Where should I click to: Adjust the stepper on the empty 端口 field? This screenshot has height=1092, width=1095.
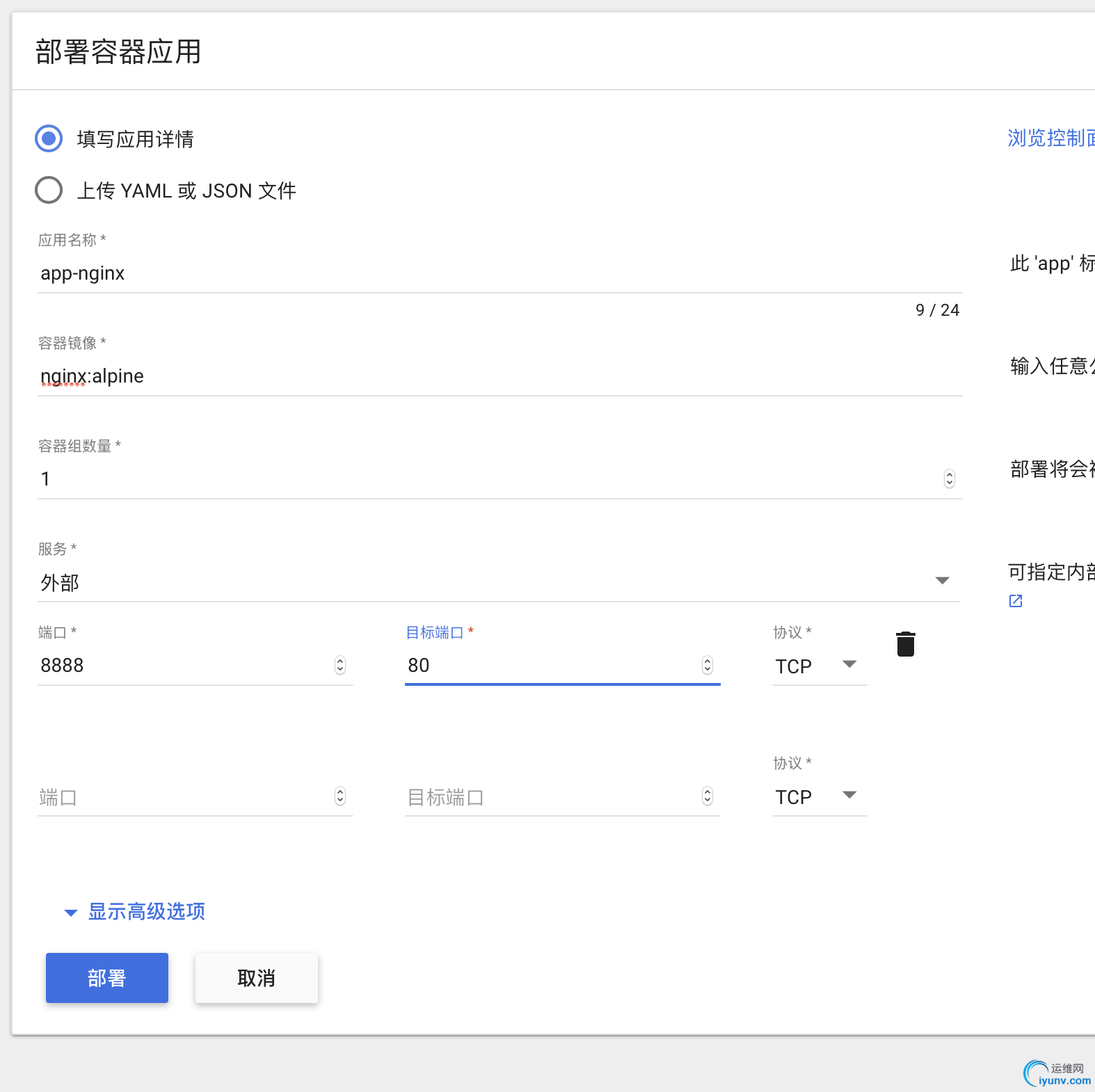[340, 796]
